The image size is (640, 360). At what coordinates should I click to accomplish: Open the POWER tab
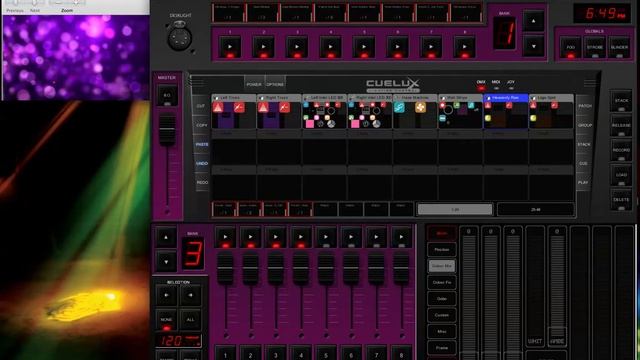click(254, 84)
